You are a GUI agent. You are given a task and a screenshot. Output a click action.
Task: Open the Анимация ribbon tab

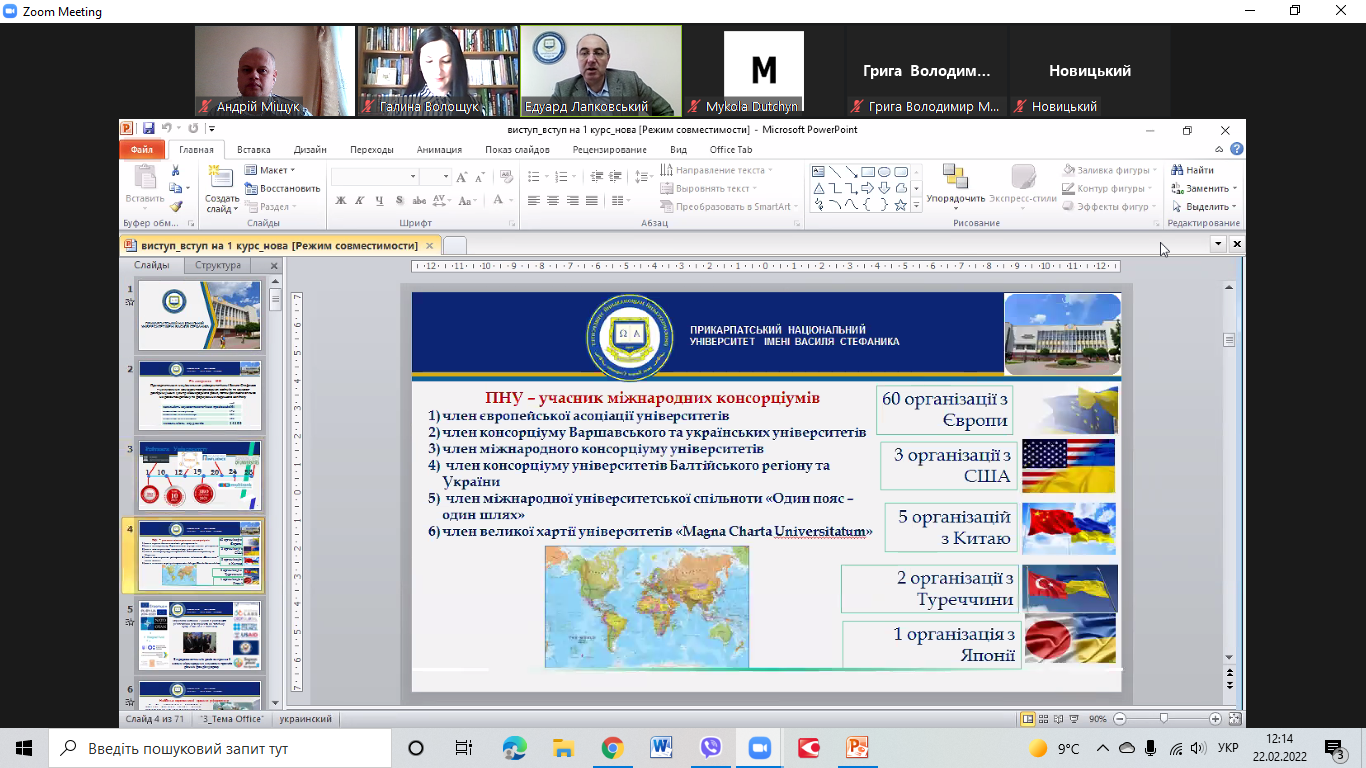click(439, 150)
